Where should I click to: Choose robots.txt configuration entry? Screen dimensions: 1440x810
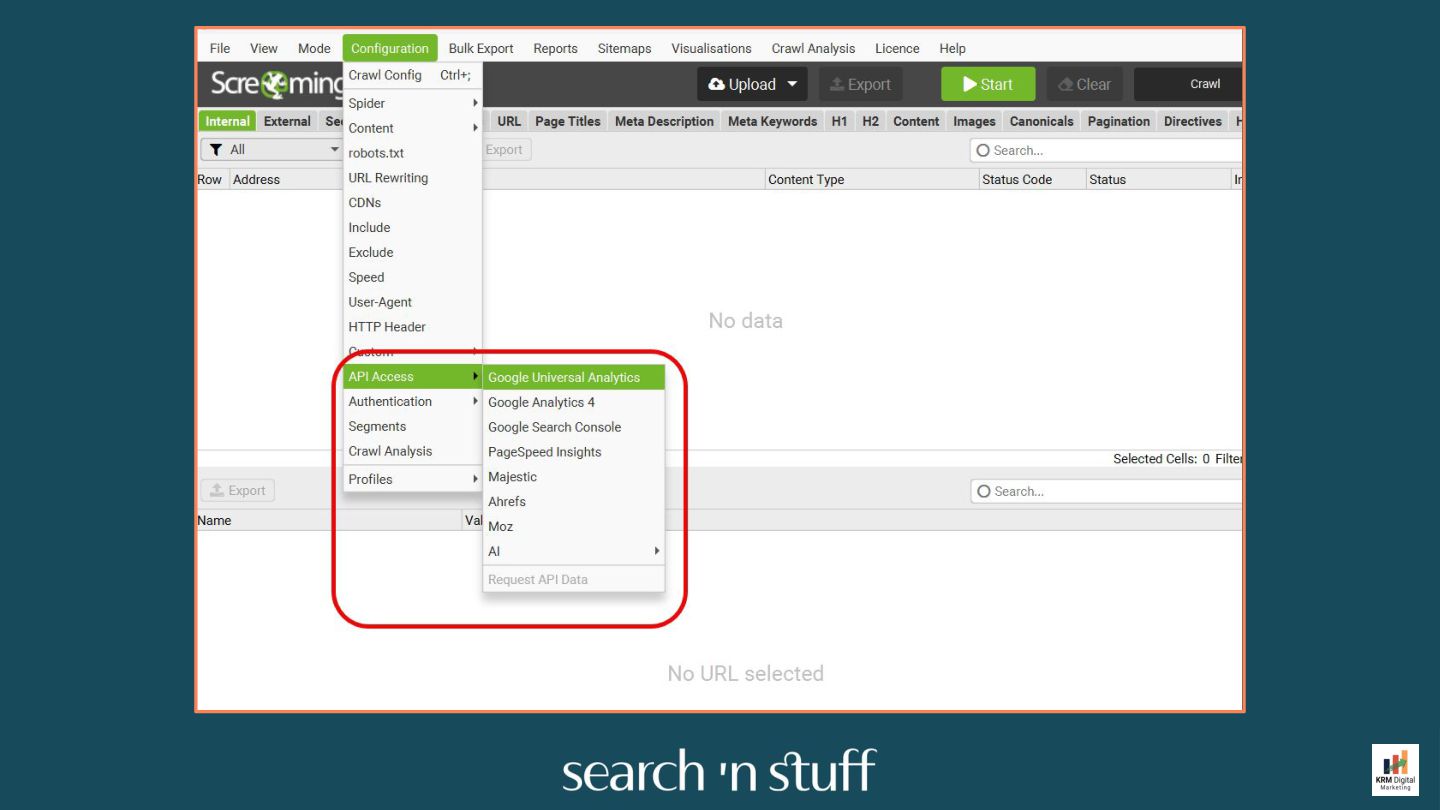(412, 153)
